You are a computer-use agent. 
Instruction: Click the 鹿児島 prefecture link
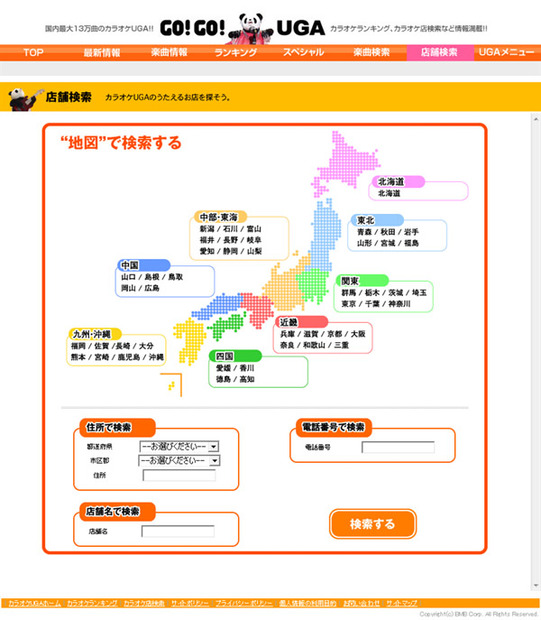129,357
